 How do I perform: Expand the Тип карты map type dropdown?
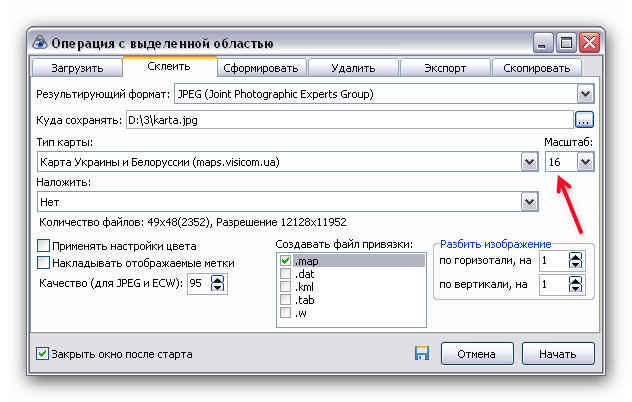click(x=528, y=161)
